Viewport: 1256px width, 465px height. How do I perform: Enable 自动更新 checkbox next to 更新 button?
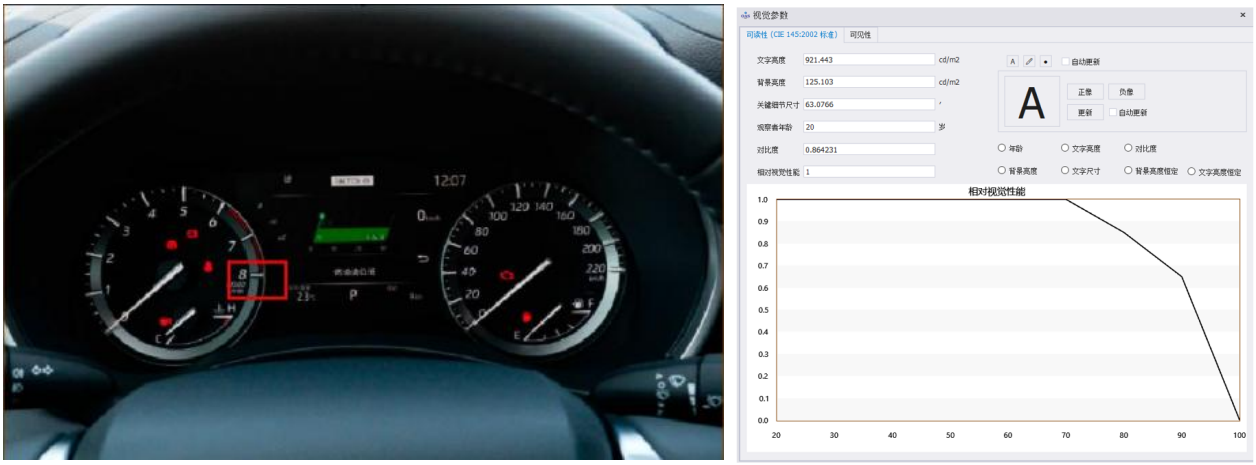click(1112, 112)
